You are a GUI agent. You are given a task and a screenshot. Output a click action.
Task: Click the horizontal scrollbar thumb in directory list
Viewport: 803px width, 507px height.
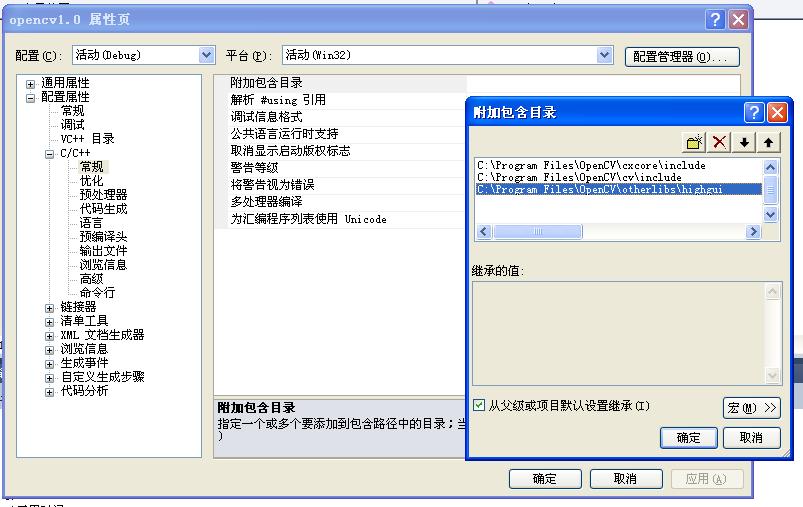coord(538,231)
